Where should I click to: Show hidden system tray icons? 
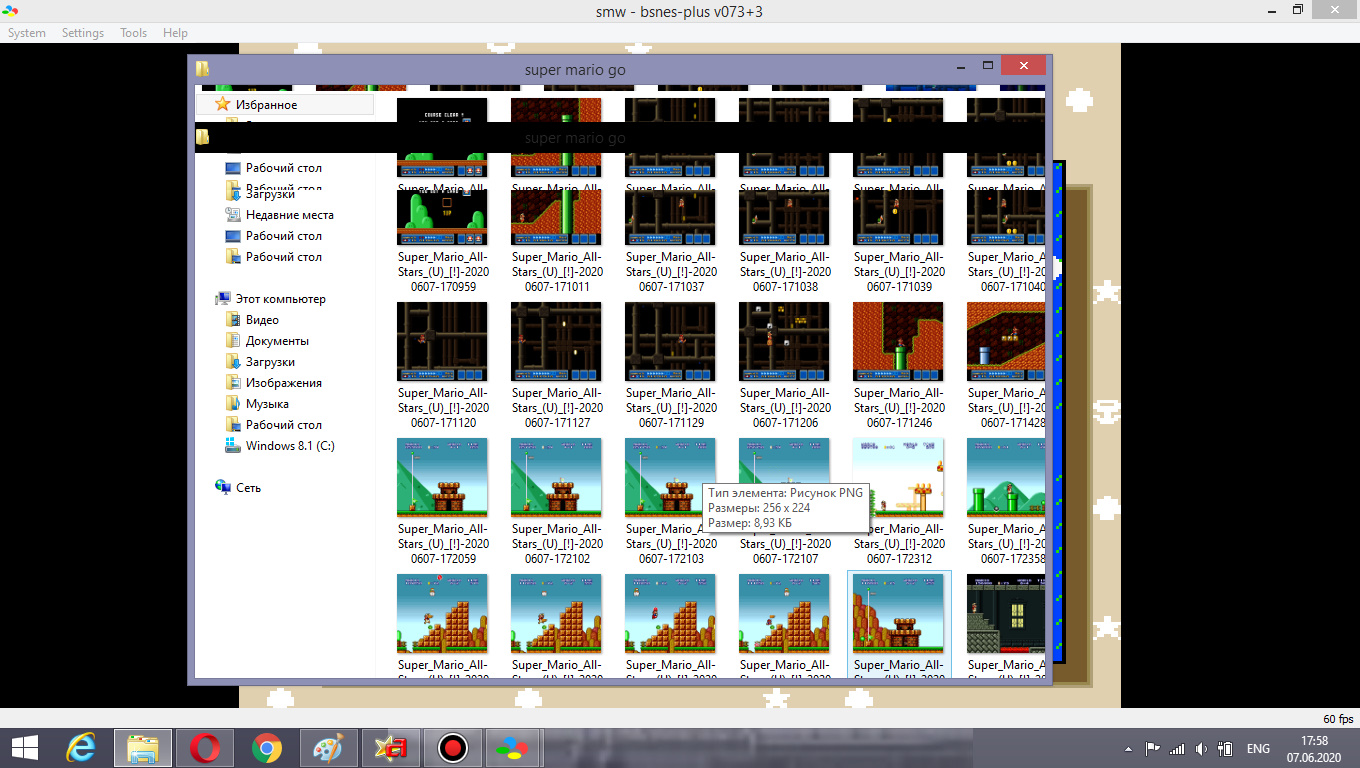pos(1129,748)
